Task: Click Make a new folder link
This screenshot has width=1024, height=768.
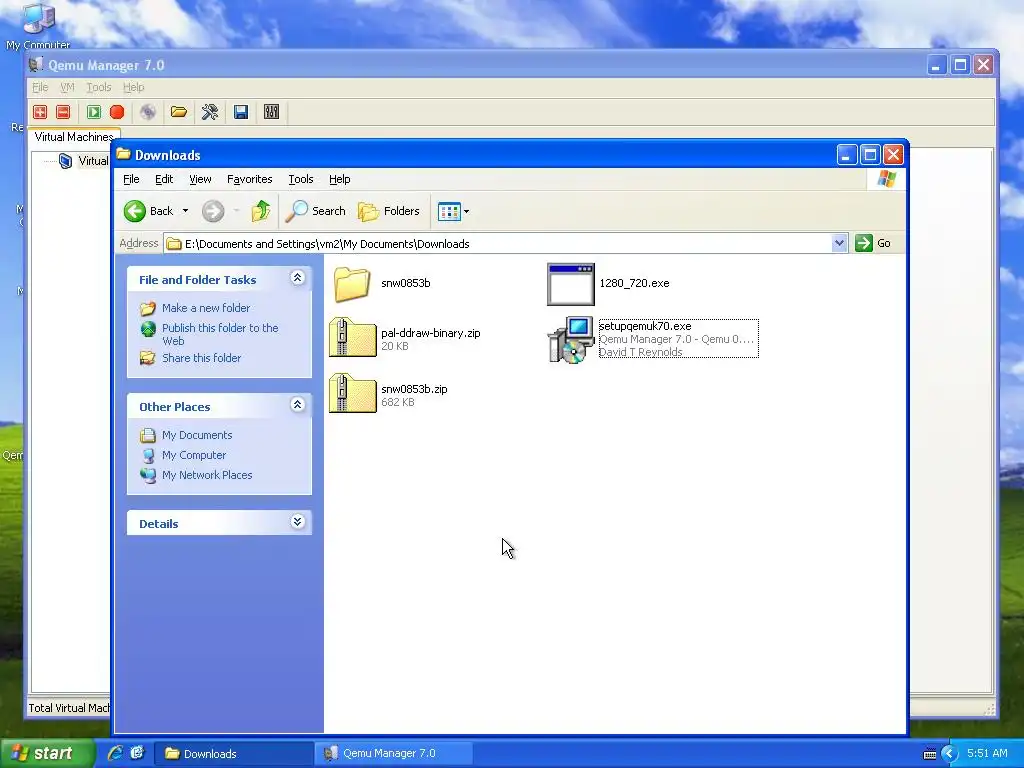Action: pyautogui.click(x=206, y=308)
